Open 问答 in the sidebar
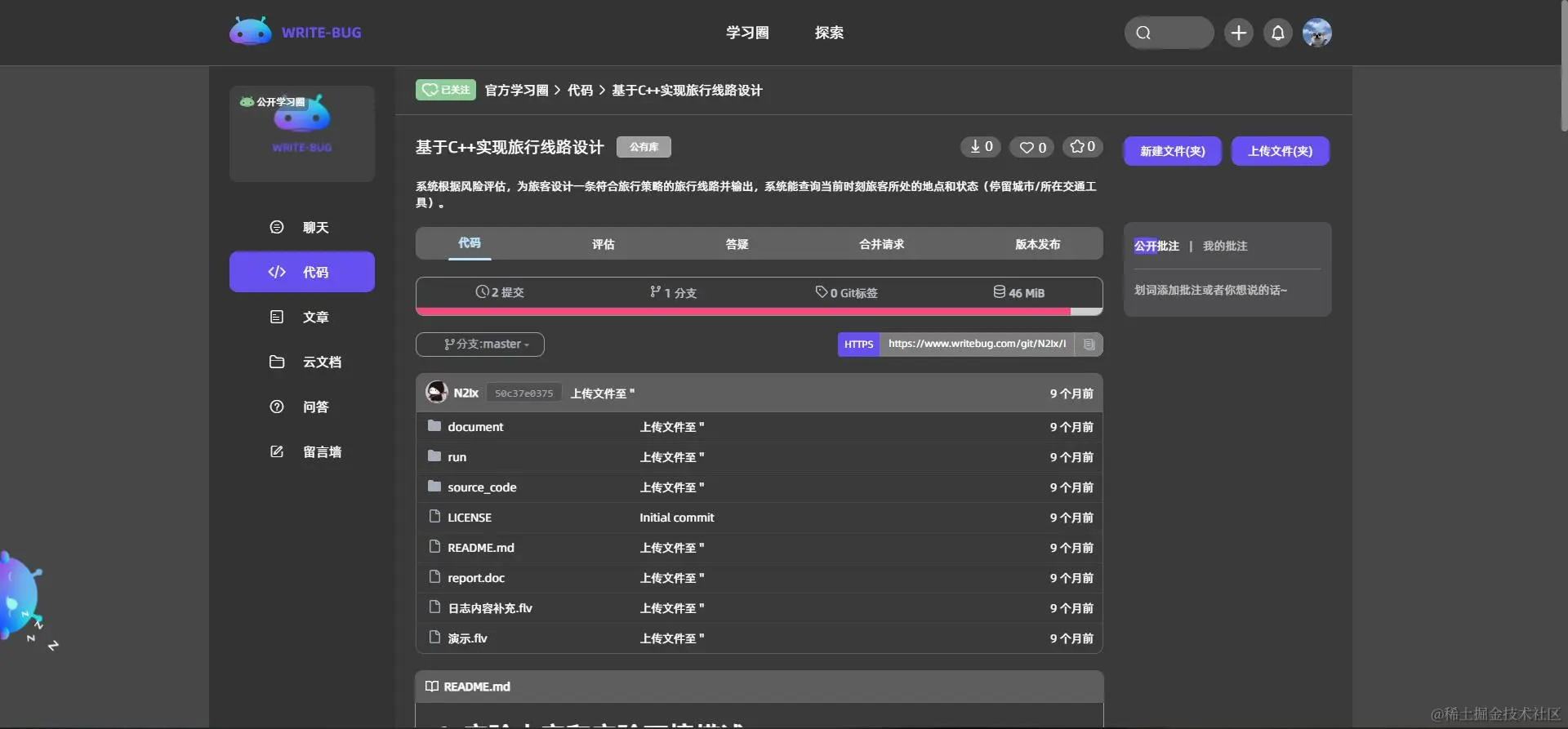 pos(302,407)
